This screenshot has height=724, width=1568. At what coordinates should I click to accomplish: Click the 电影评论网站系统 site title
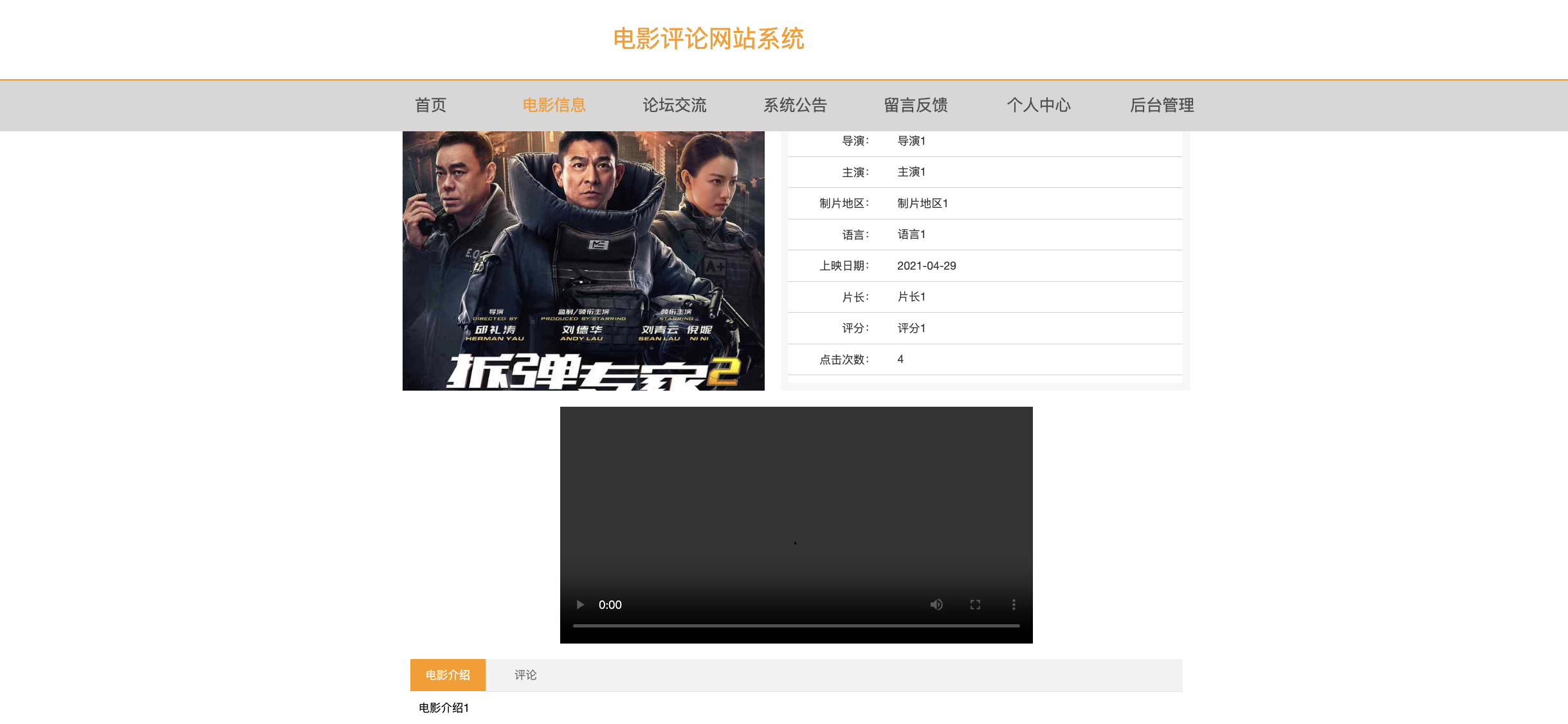coord(709,39)
